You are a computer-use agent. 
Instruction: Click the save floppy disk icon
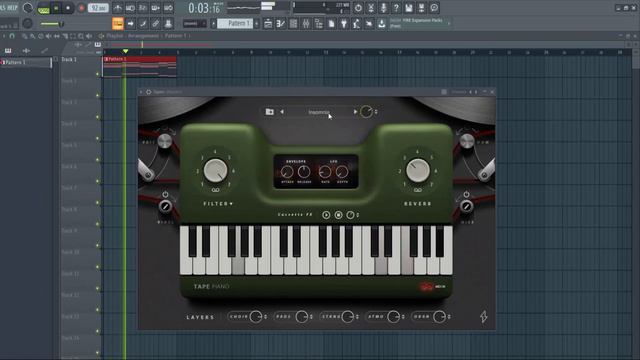pos(409,8)
